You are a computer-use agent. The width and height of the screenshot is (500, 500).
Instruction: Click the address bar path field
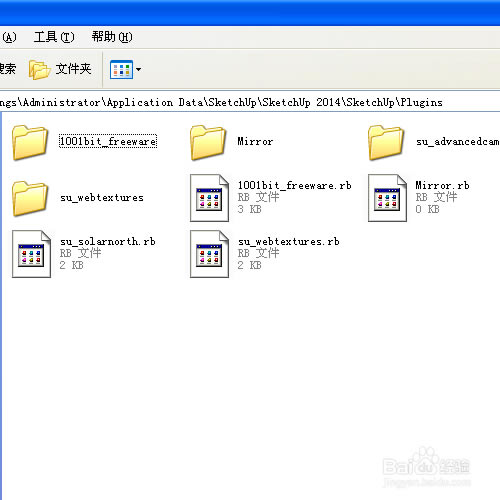coord(250,102)
